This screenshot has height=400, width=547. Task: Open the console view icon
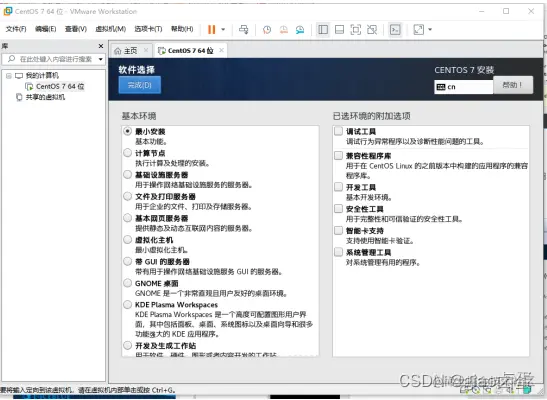click(395, 30)
